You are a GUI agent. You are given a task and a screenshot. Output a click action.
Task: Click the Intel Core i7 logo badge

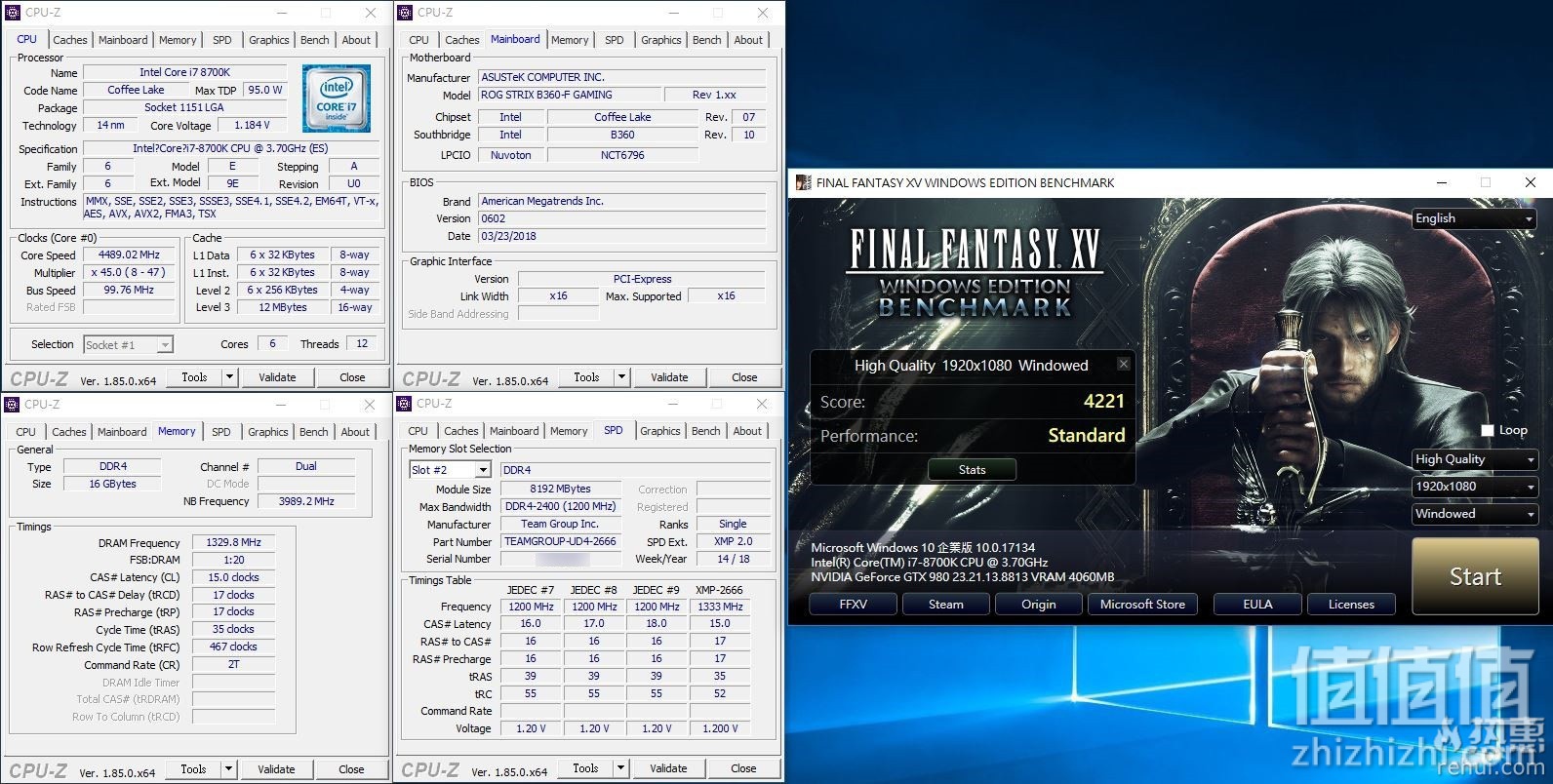tap(336, 98)
